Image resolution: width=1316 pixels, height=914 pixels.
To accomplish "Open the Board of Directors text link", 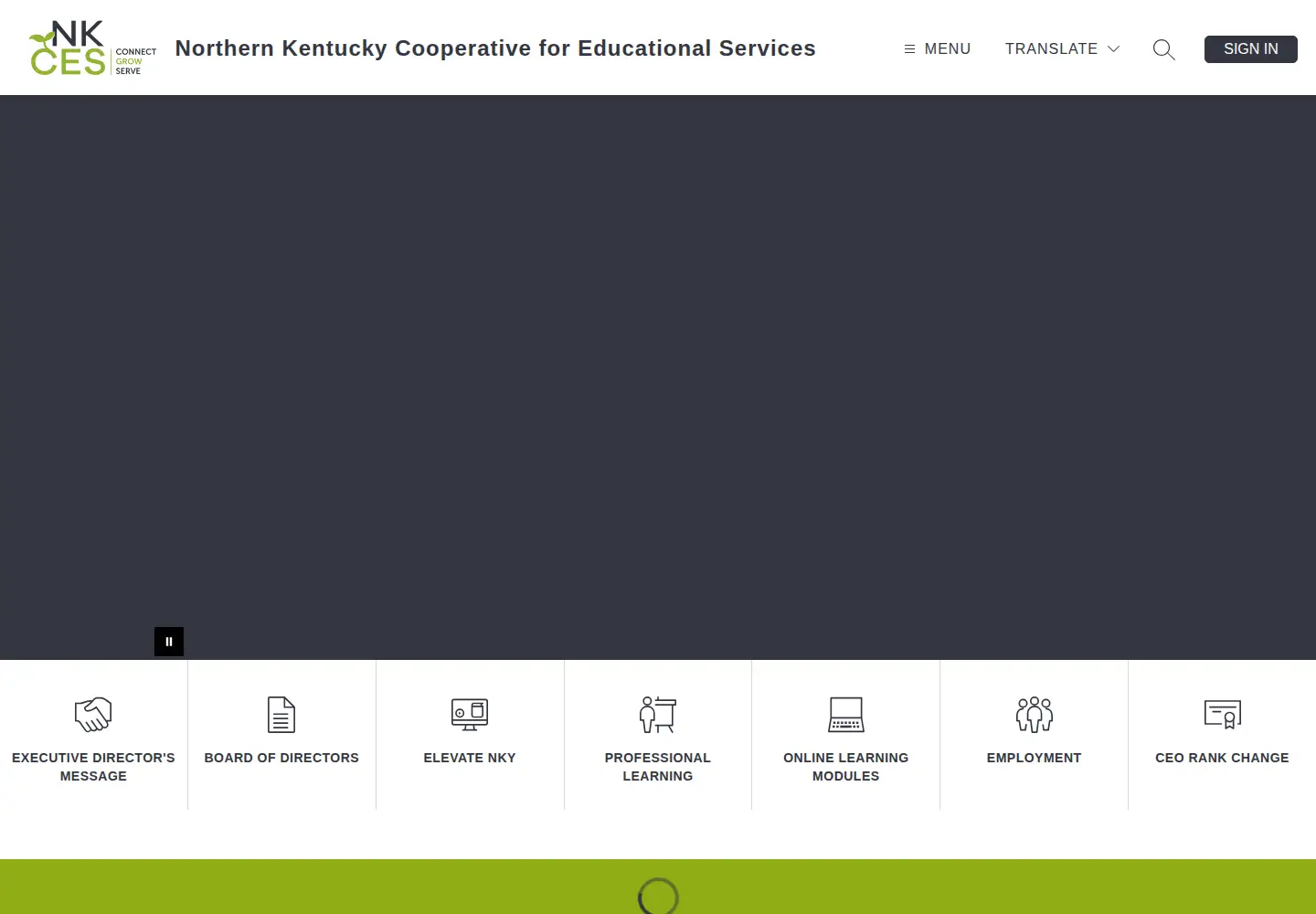I will 281,758.
